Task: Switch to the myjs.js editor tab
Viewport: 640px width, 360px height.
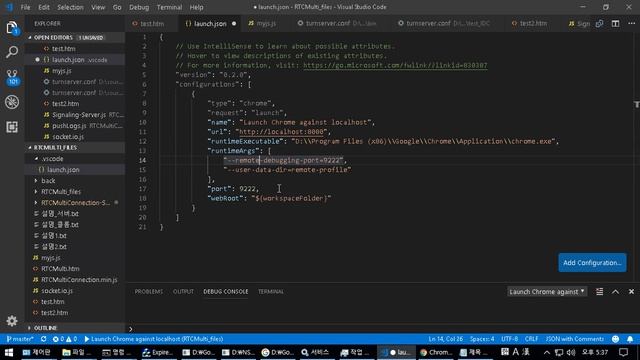Action: click(265, 24)
